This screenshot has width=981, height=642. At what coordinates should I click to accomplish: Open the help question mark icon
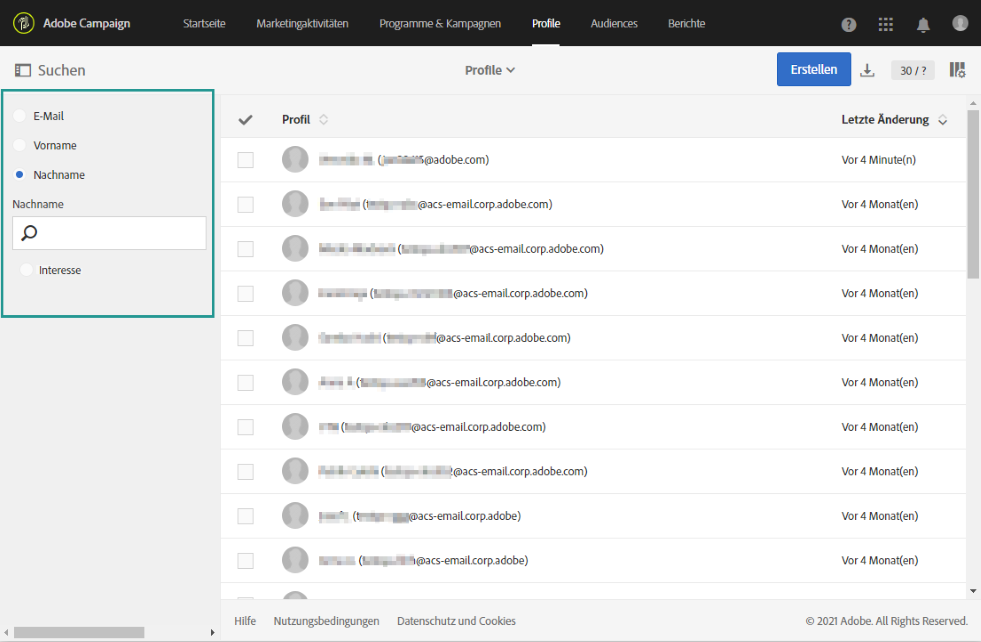tap(848, 24)
